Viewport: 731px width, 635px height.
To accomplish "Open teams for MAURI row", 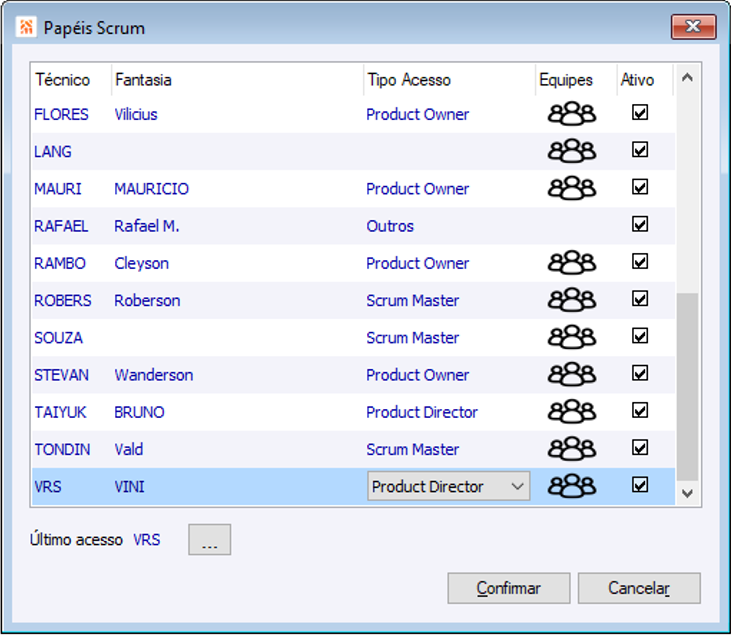I will click(x=571, y=188).
